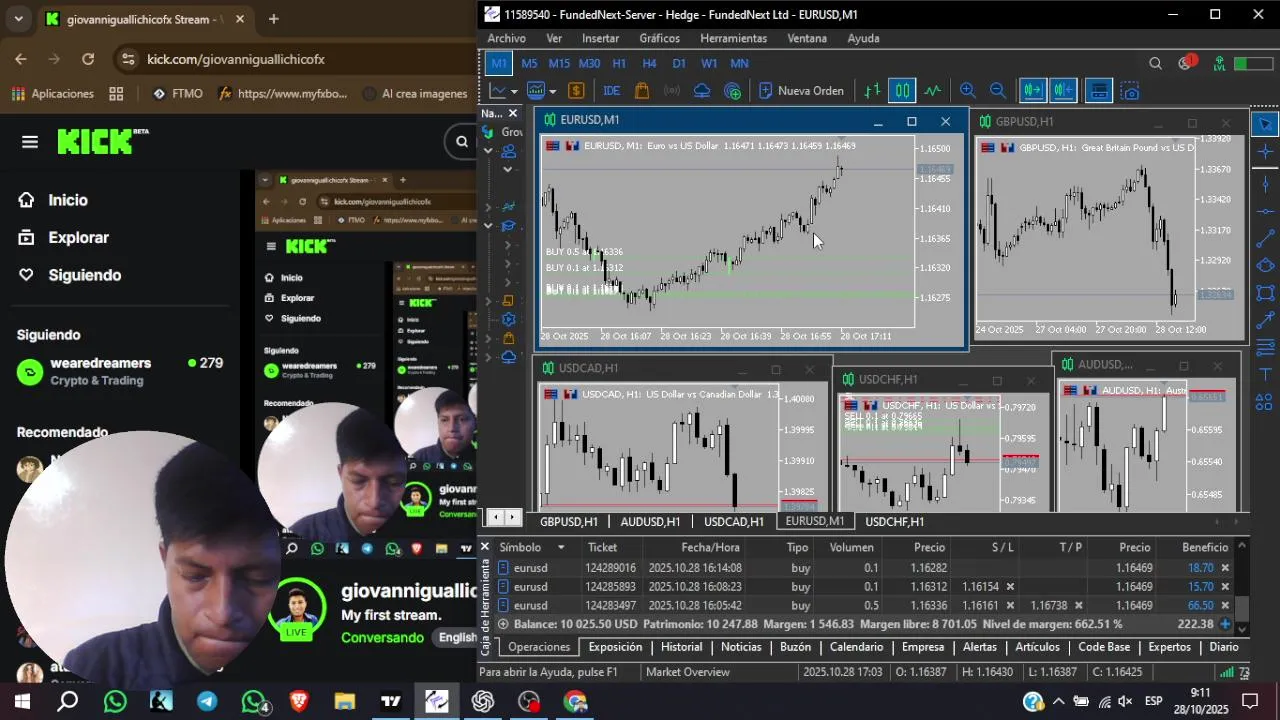Select the crosshair tool
1280x720 pixels.
[1266, 152]
